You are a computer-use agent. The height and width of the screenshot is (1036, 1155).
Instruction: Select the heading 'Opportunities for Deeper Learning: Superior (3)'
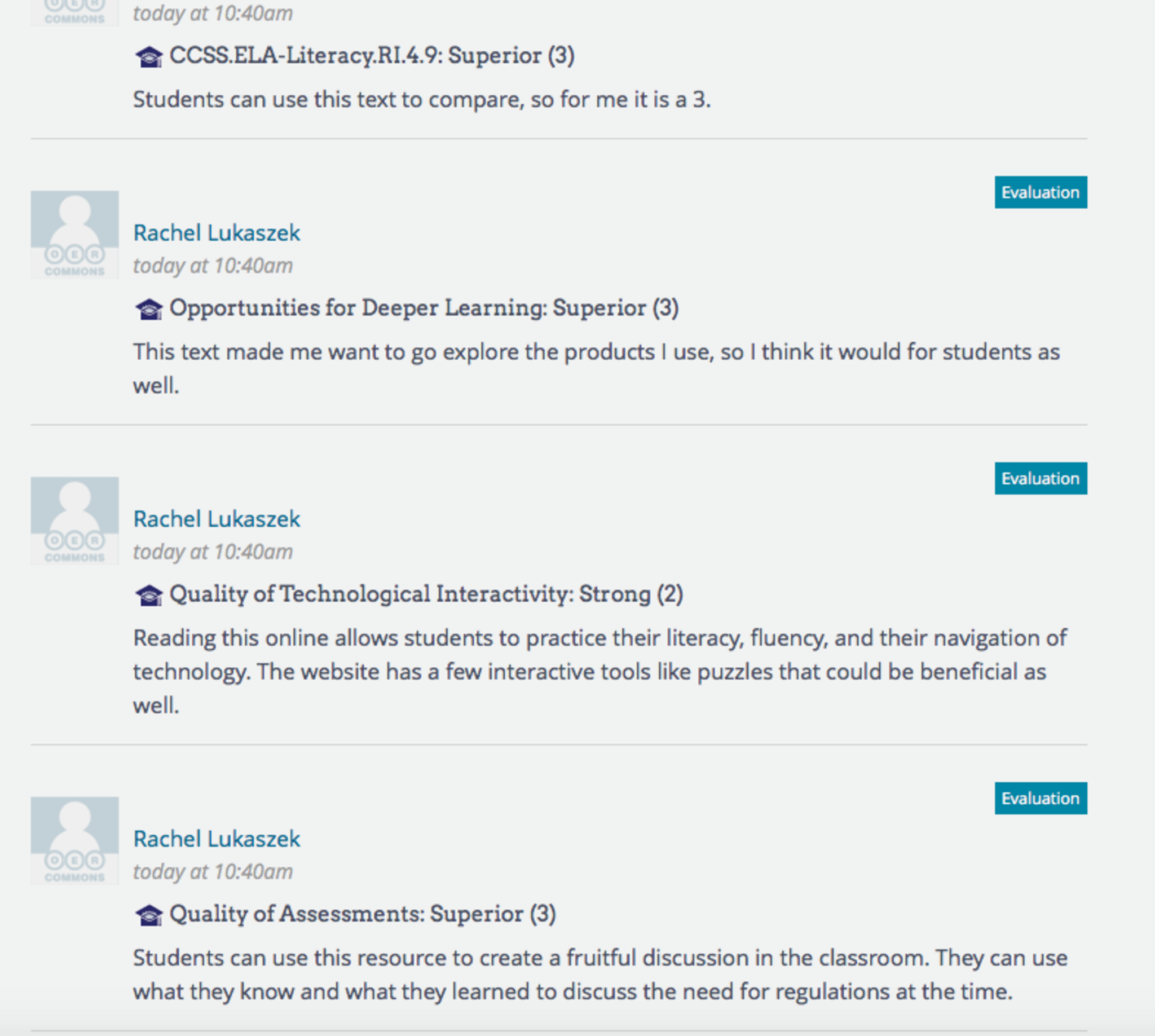click(x=424, y=308)
